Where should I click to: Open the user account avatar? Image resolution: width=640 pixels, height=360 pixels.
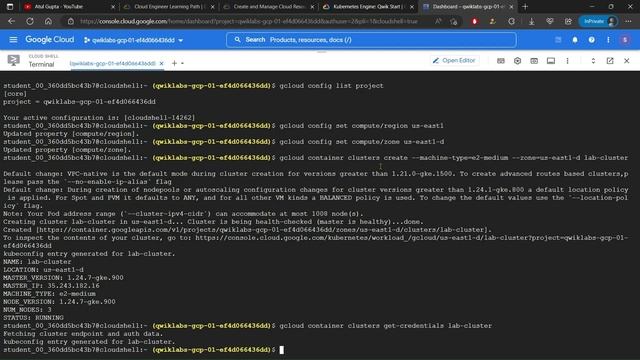click(x=624, y=40)
